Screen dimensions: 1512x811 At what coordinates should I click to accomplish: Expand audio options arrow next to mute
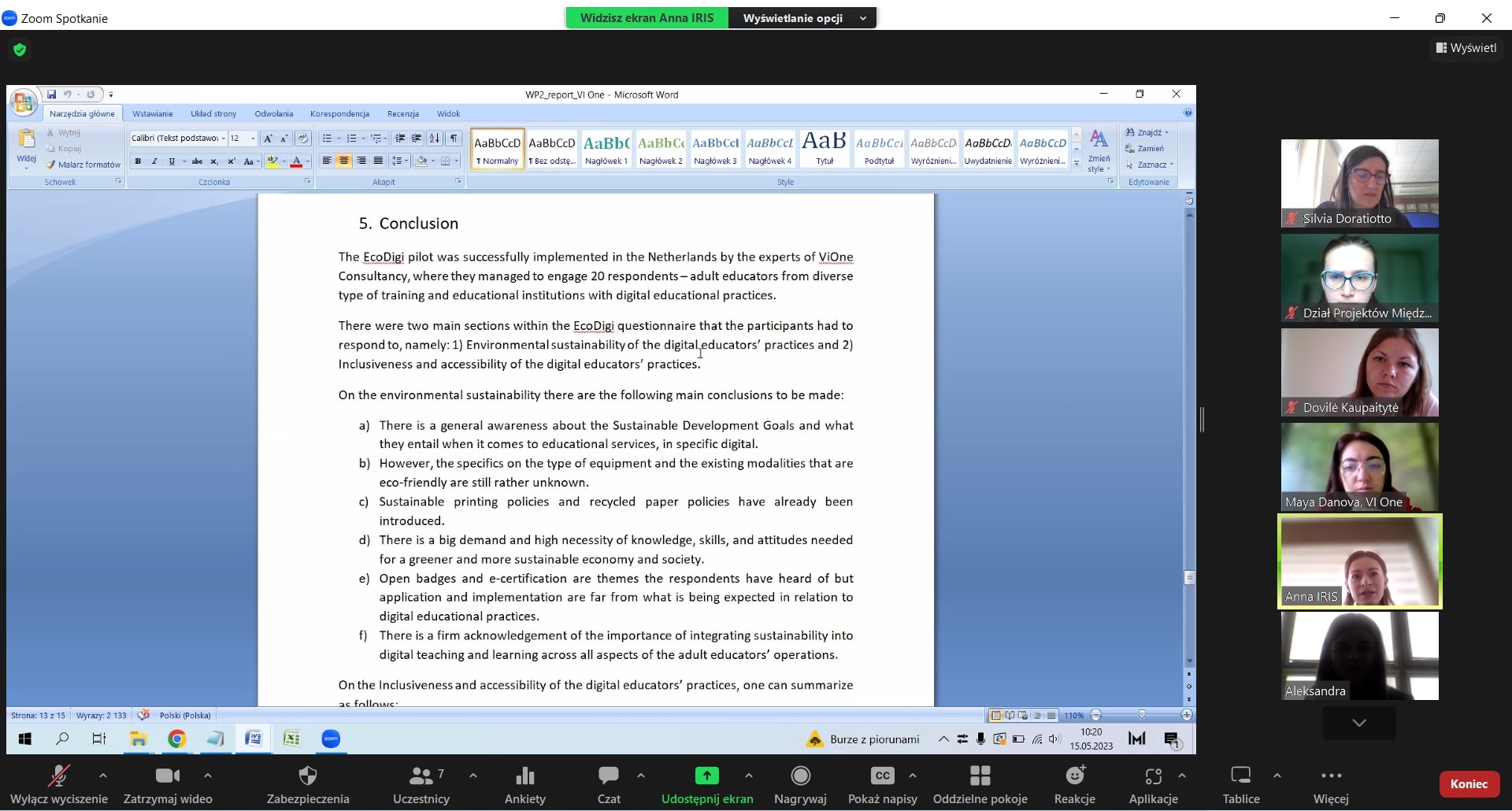[x=102, y=776]
